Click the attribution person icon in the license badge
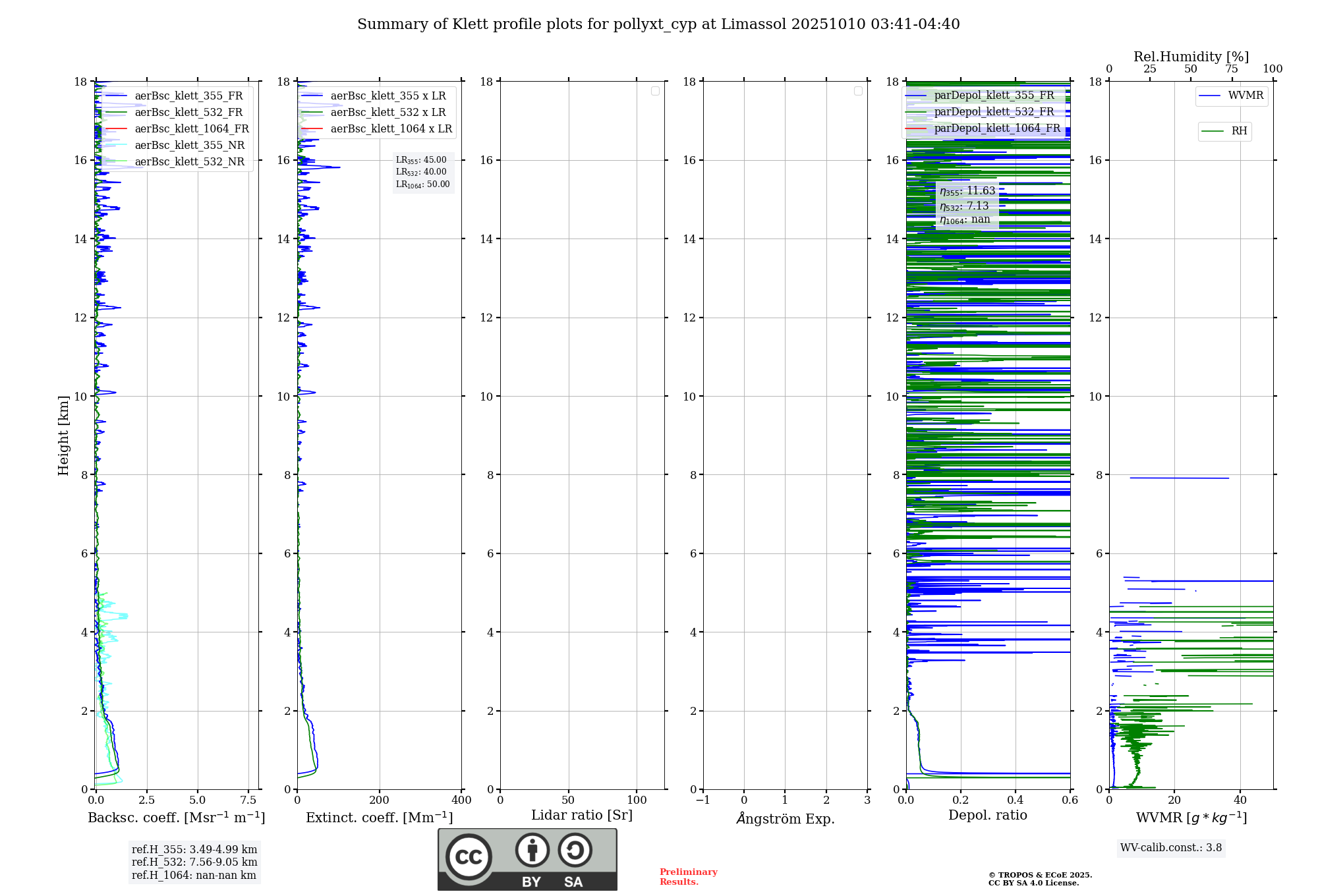Image resolution: width=1318 pixels, height=896 pixels. pyautogui.click(x=532, y=850)
